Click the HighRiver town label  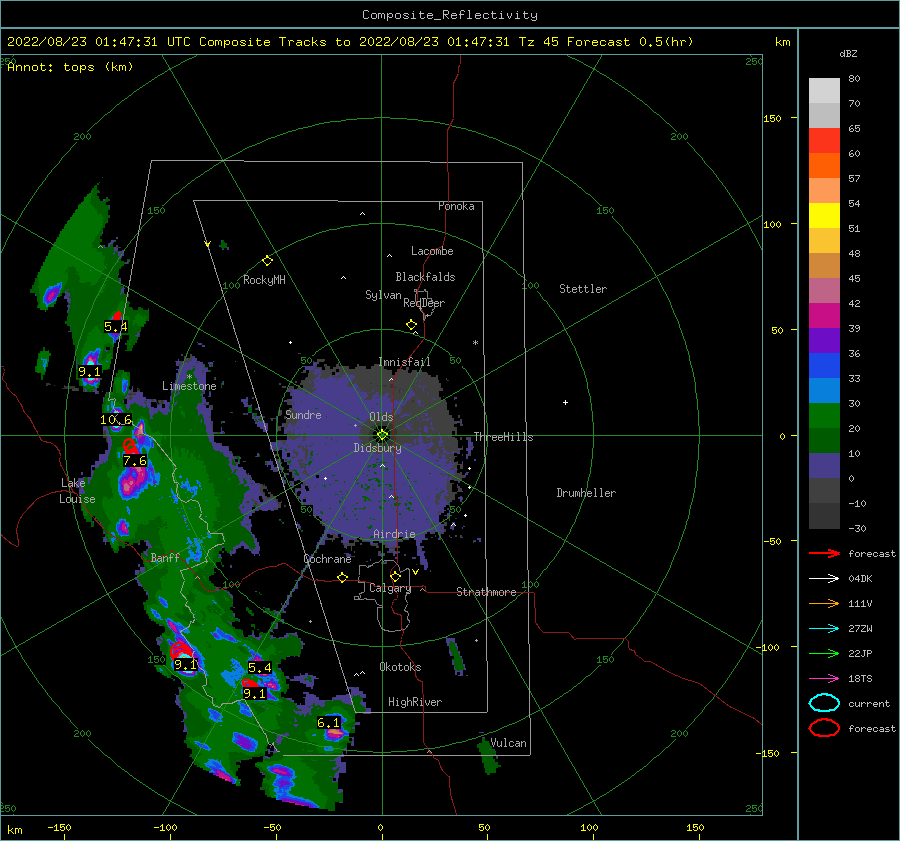[415, 702]
